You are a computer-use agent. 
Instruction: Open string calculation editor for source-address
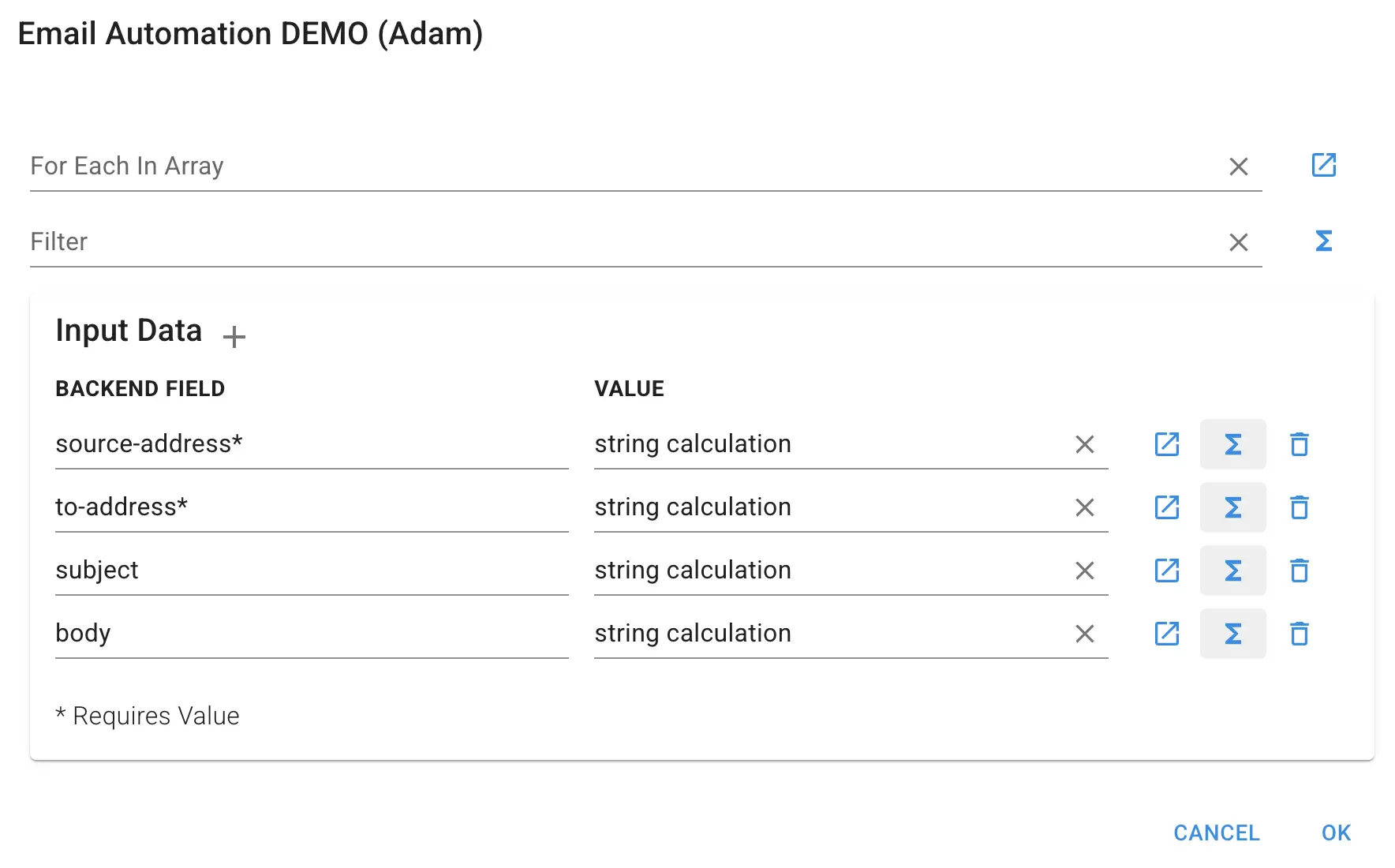pyautogui.click(x=1233, y=444)
